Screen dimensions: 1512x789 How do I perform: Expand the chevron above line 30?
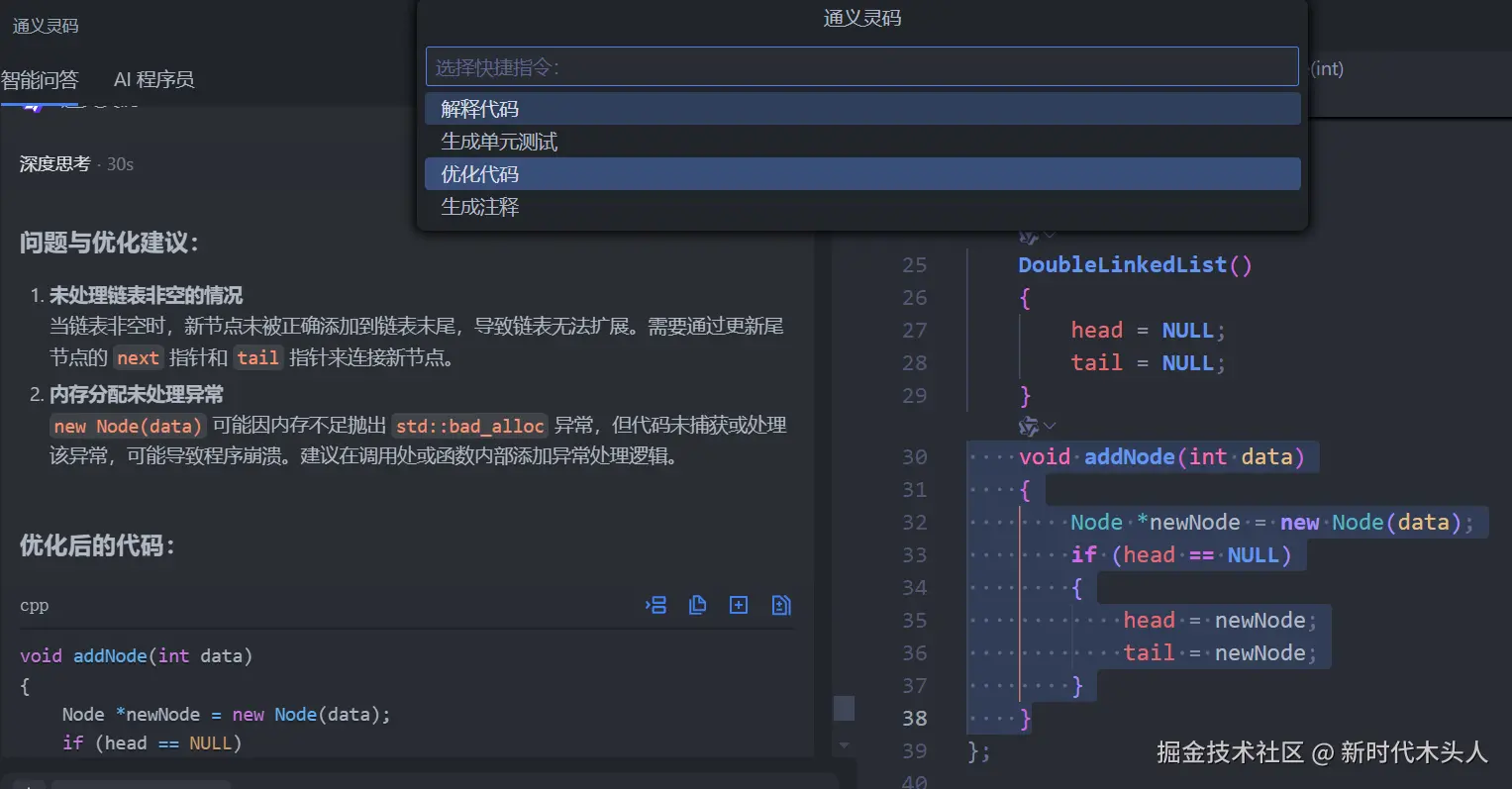(1050, 426)
